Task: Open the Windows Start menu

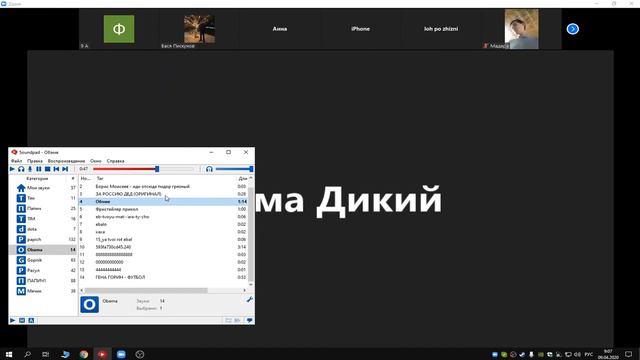Action: 9,354
